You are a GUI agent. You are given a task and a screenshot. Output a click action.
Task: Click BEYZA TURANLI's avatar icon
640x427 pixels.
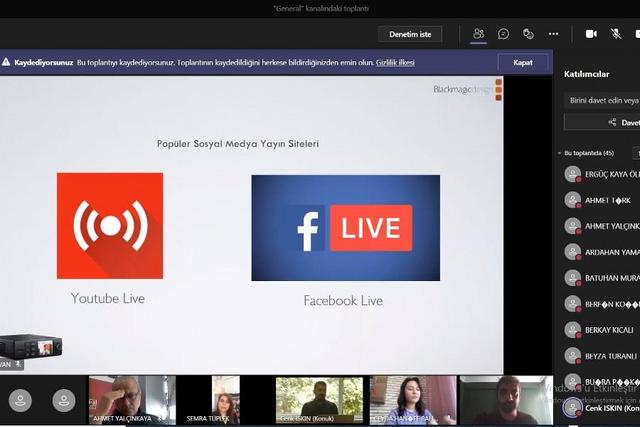tap(573, 356)
